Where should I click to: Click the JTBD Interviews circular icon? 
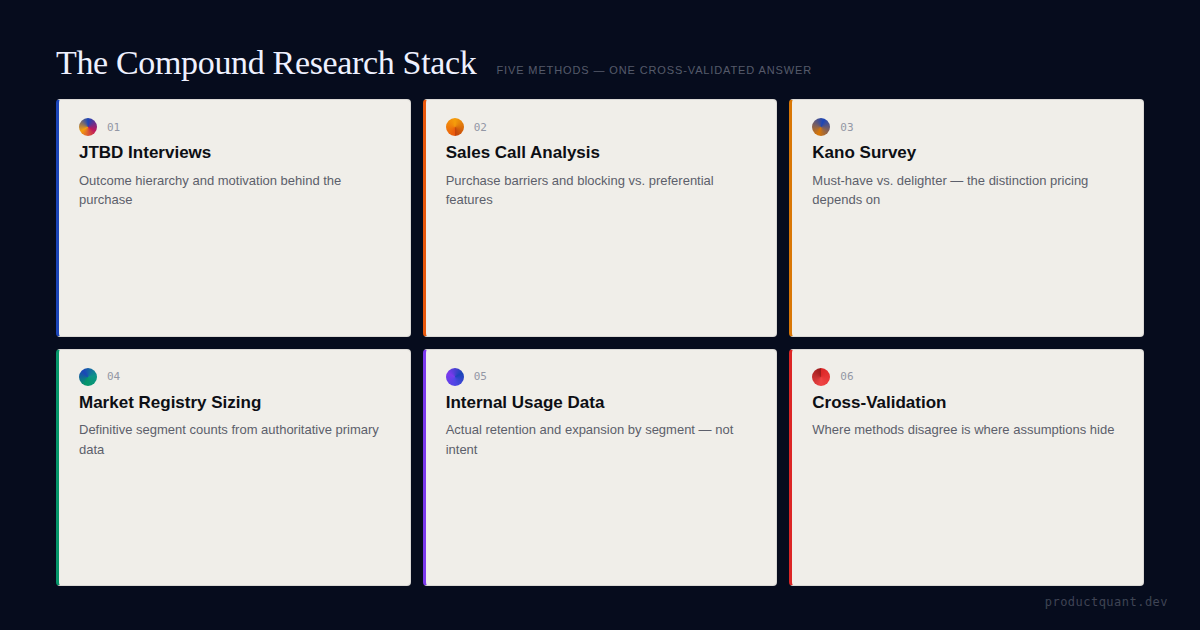click(88, 127)
